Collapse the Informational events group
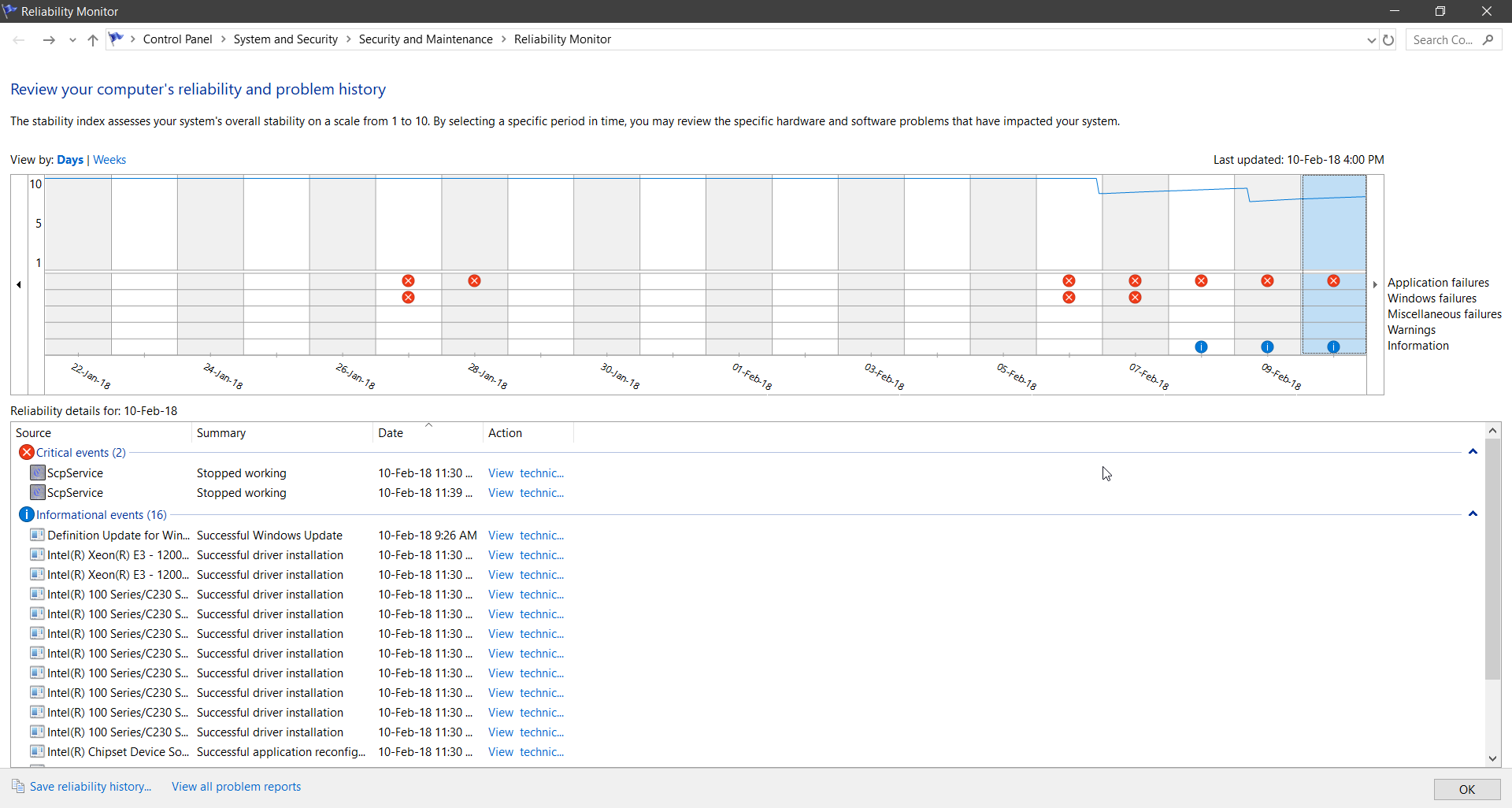 1473,514
